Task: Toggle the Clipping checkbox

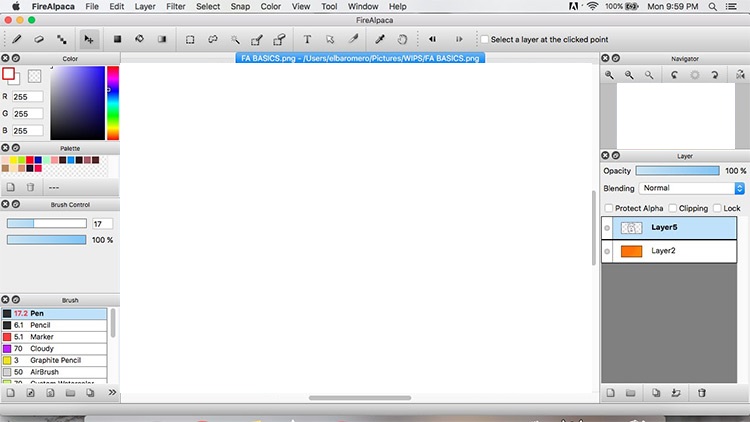Action: tap(672, 208)
